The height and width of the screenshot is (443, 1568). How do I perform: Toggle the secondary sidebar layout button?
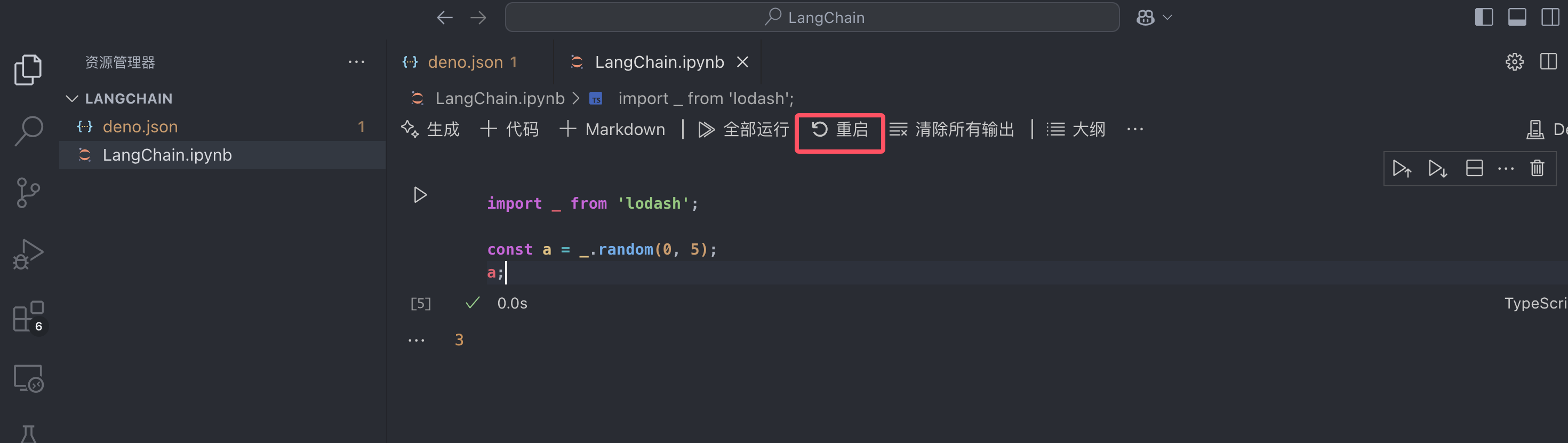(x=1550, y=17)
